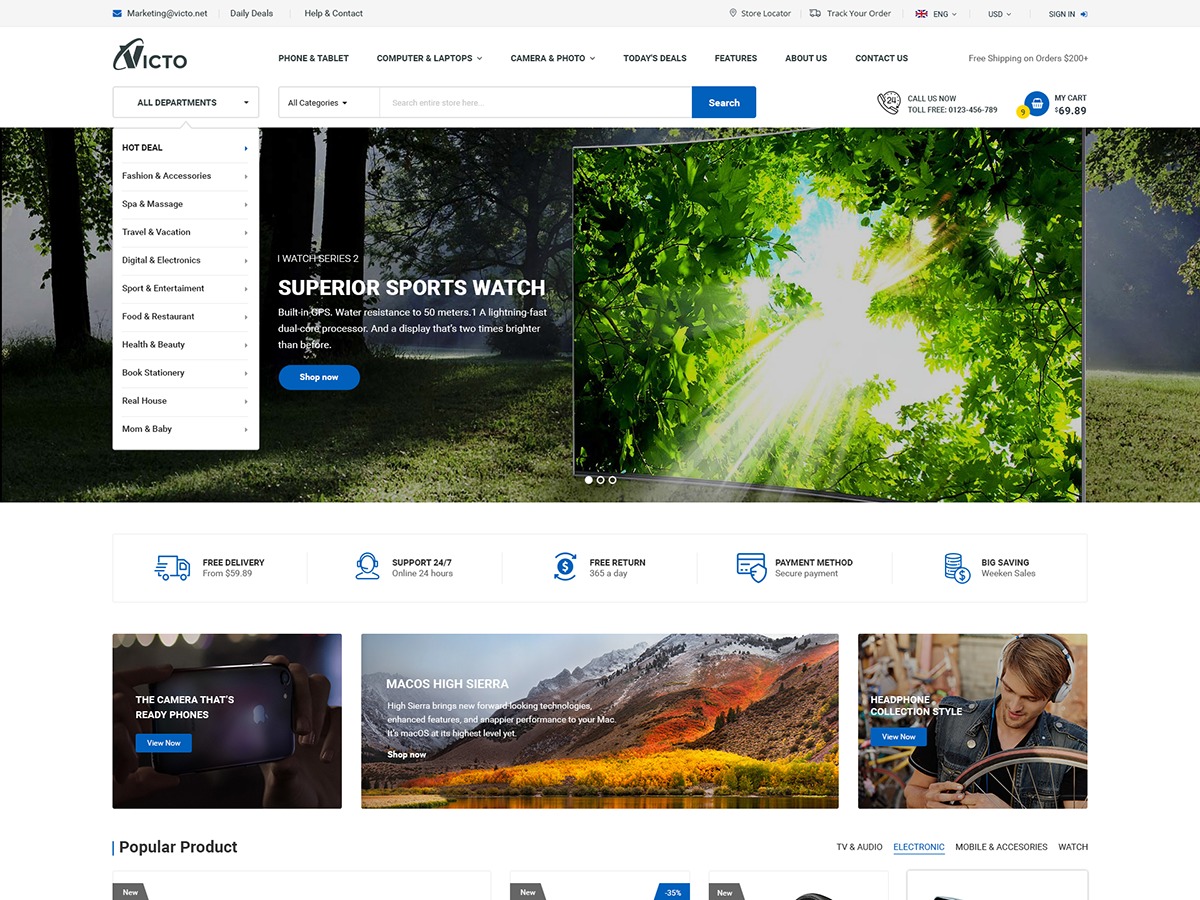Go to the third slider dot
Screen dimensions: 1200x900
point(612,480)
